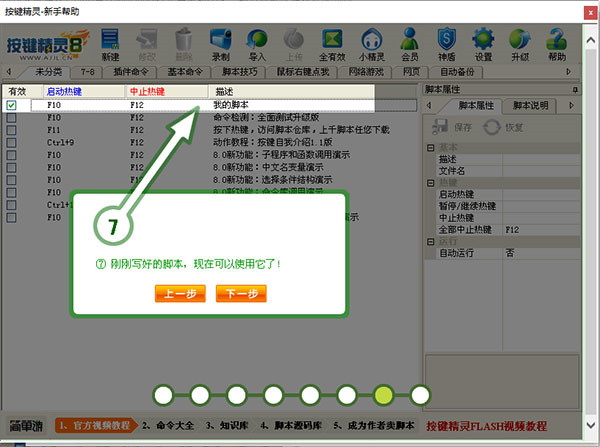
Task: Click the left arrow beside 脚本属性 tab
Action: (x=429, y=105)
